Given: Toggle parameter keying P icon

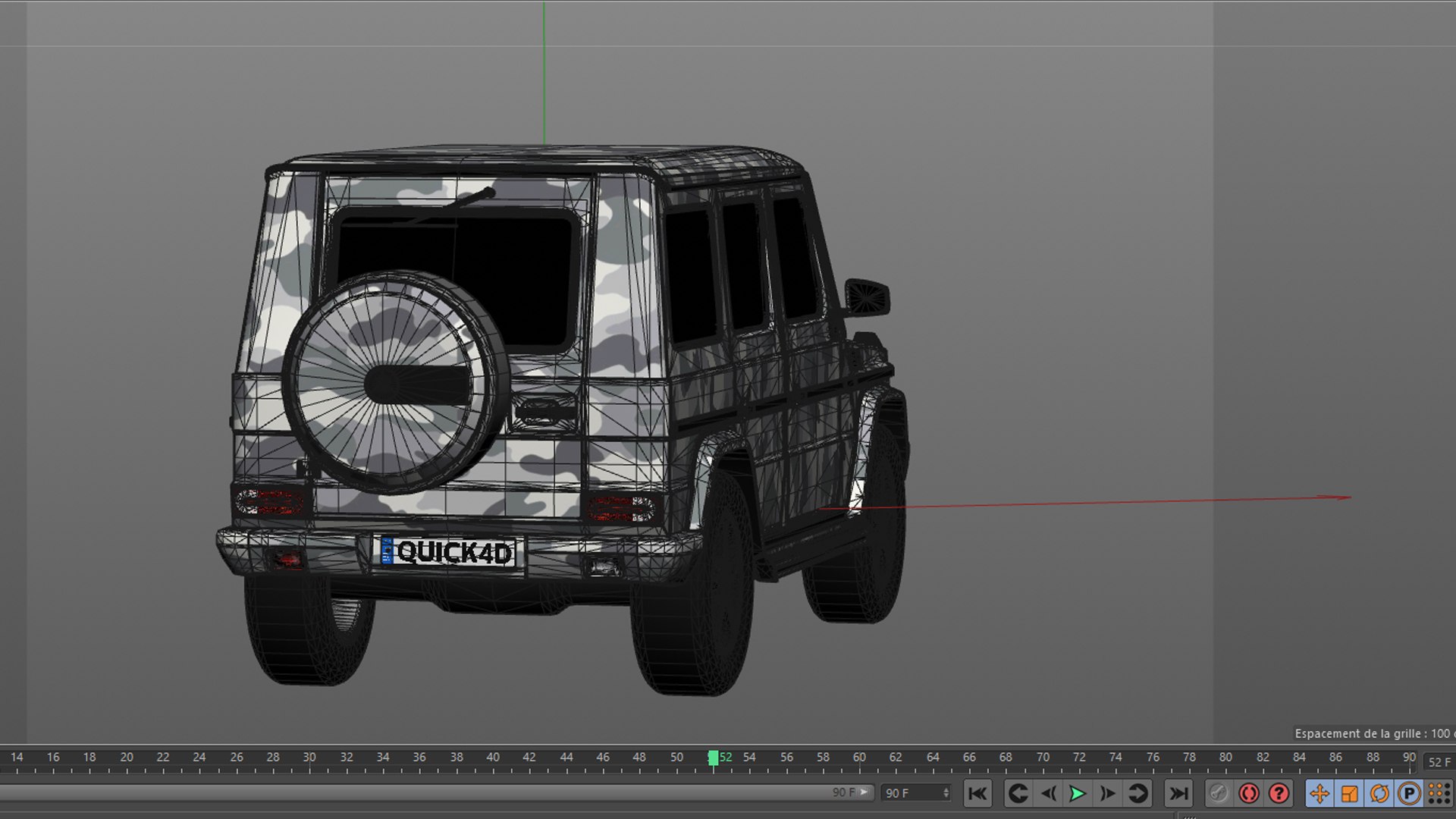Looking at the screenshot, I should pyautogui.click(x=1409, y=793).
